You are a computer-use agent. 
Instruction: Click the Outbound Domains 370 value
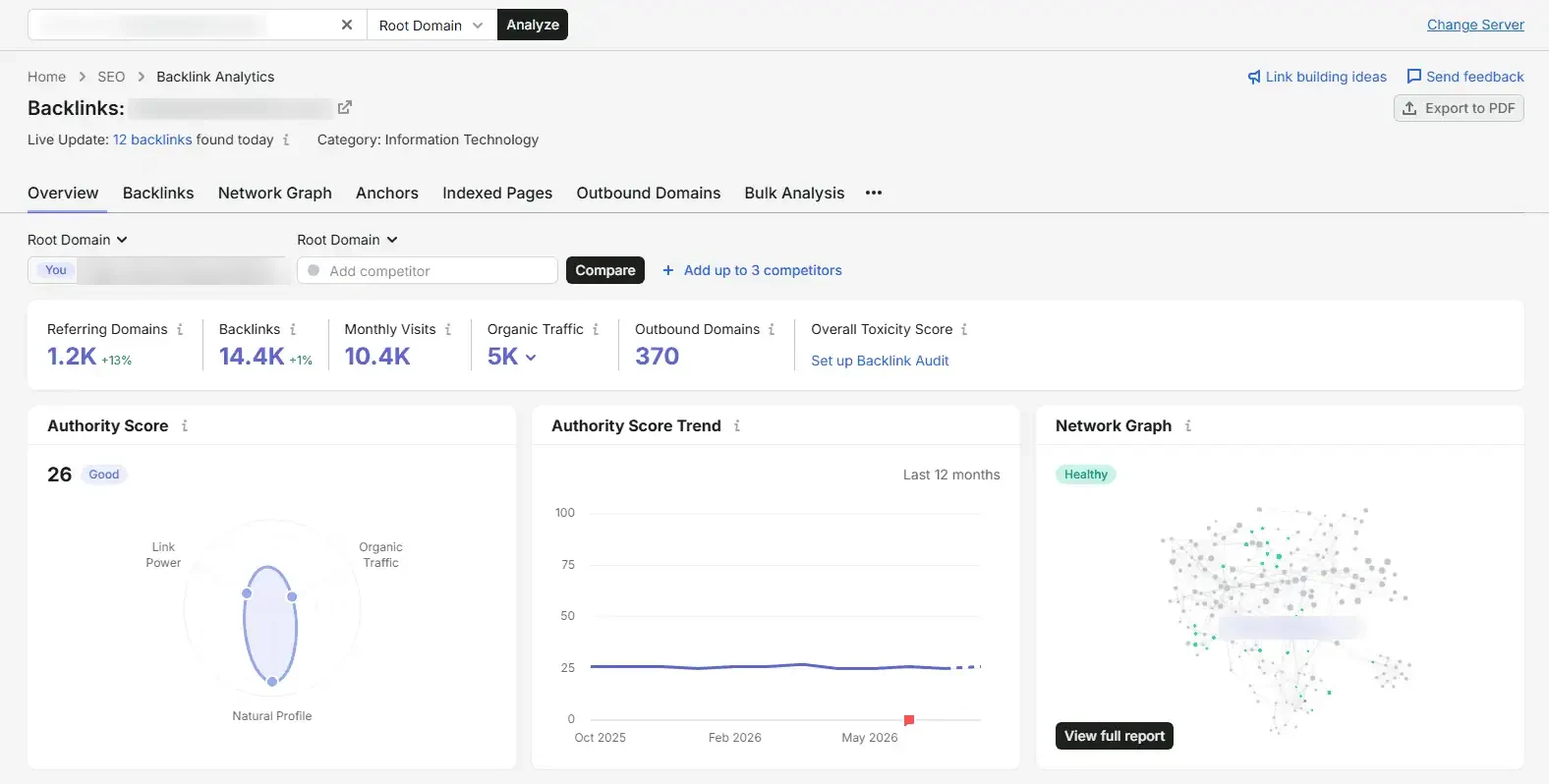658,357
